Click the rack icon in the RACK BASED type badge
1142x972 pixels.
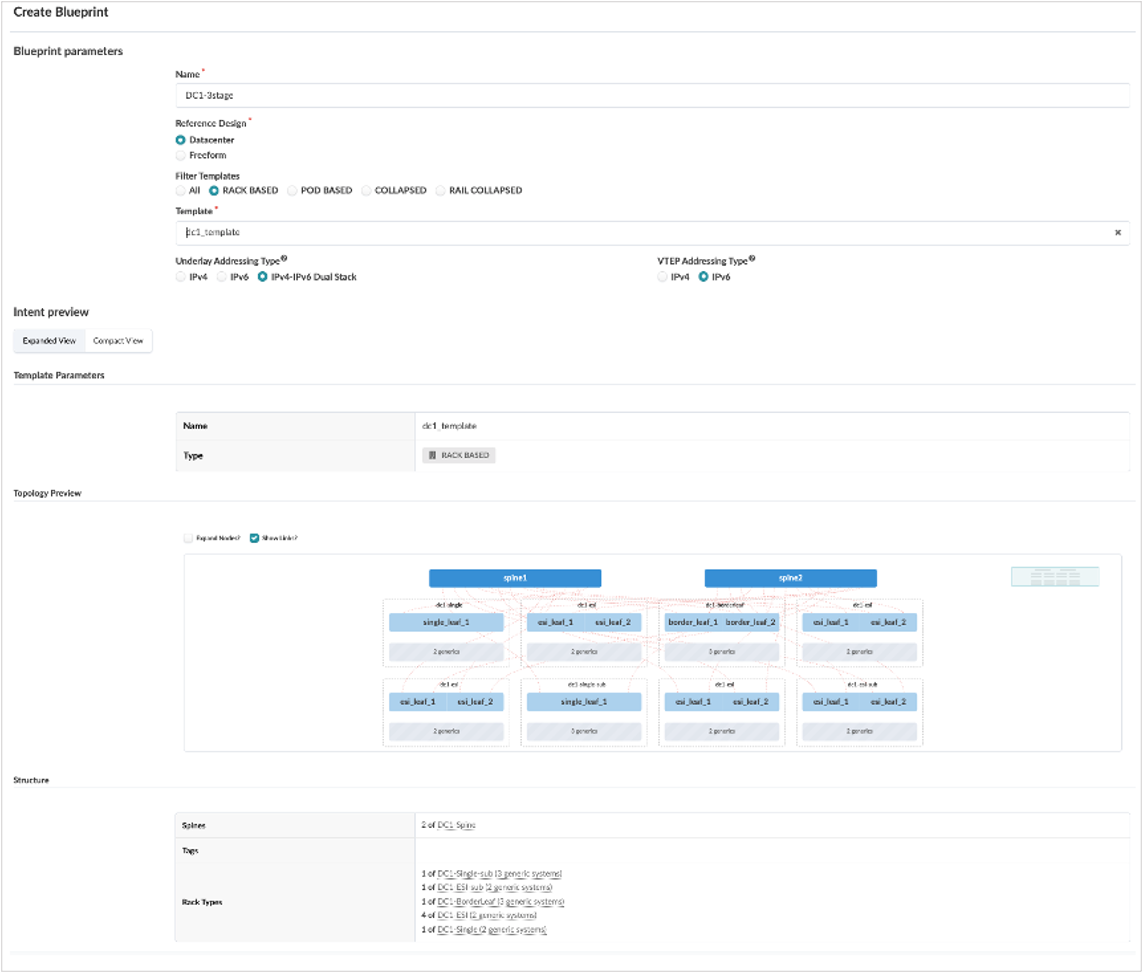point(433,455)
